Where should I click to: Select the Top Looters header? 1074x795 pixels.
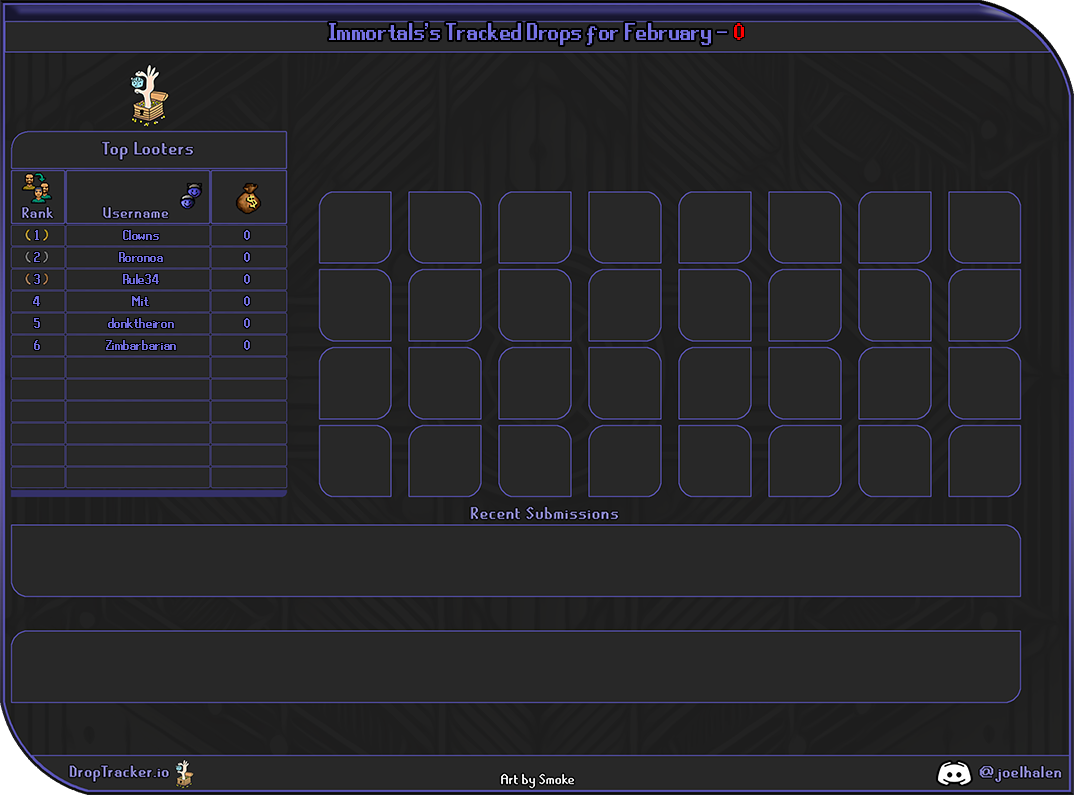point(148,150)
